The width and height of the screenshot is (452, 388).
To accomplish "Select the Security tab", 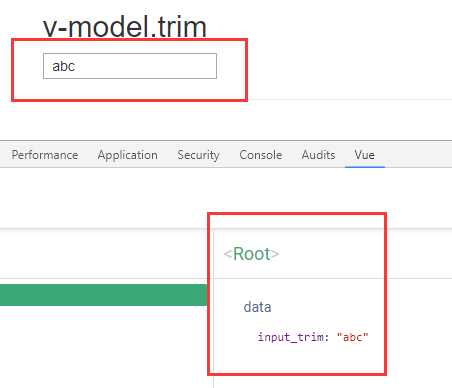I will 198,155.
